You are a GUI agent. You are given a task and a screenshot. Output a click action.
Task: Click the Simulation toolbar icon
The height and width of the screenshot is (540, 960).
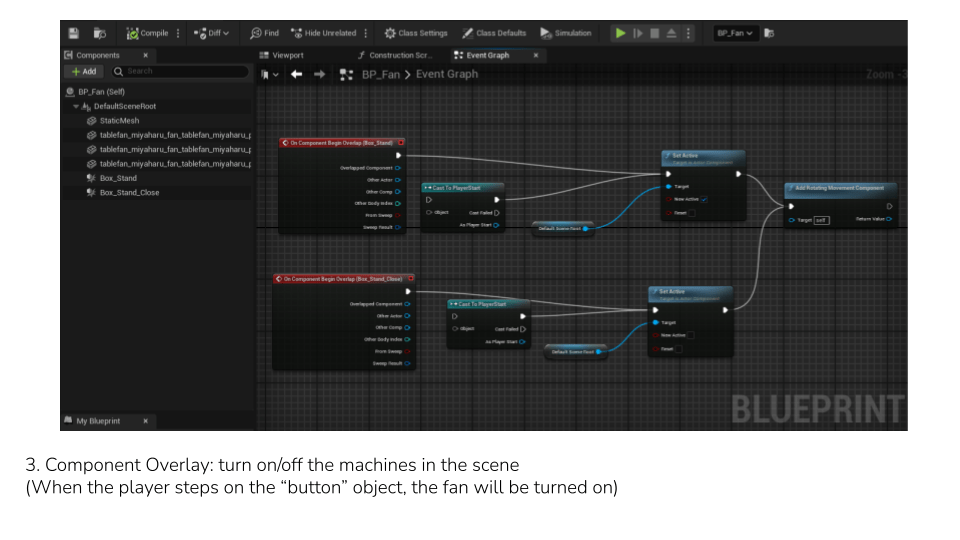566,33
